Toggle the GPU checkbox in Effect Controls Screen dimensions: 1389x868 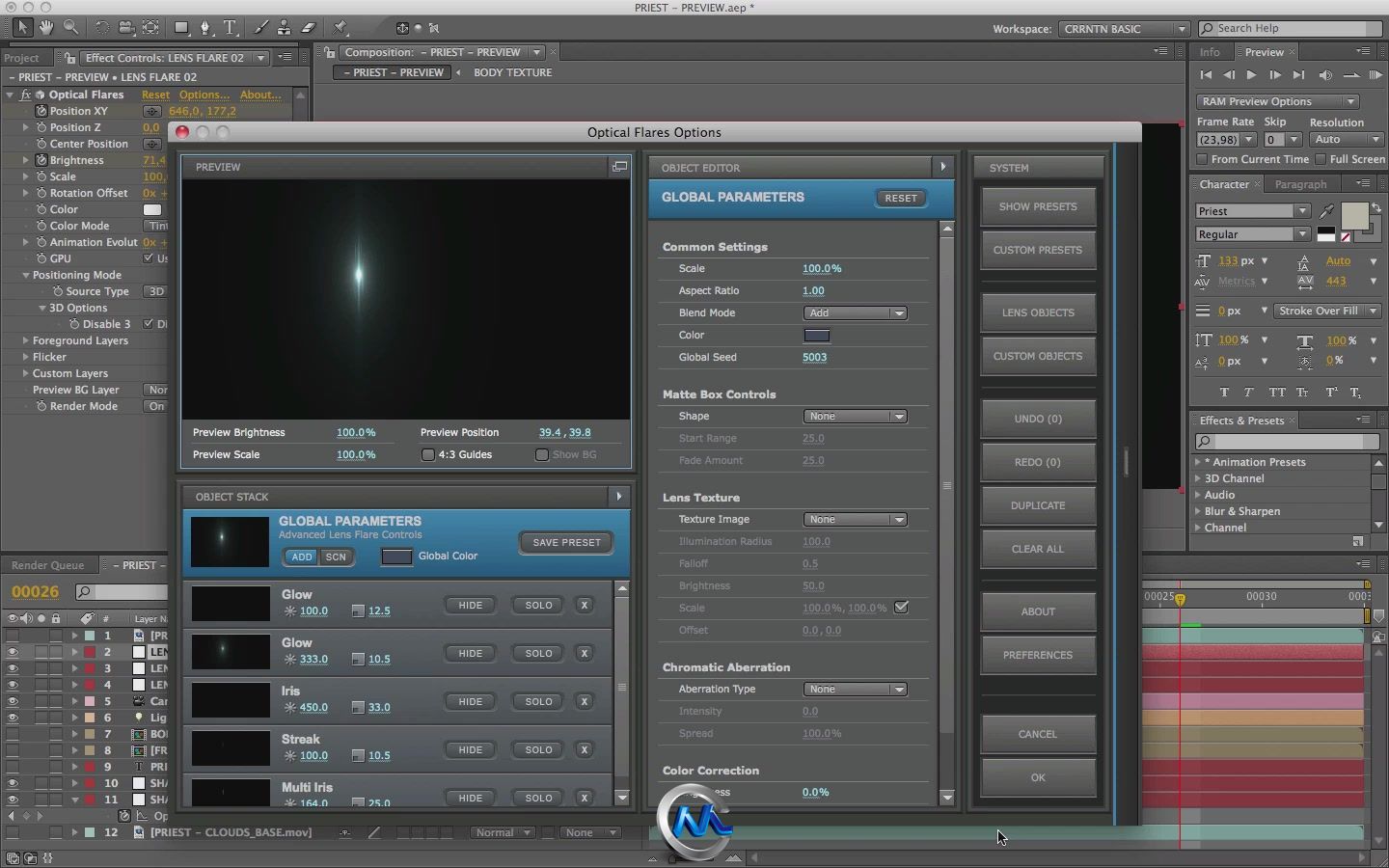(x=149, y=258)
